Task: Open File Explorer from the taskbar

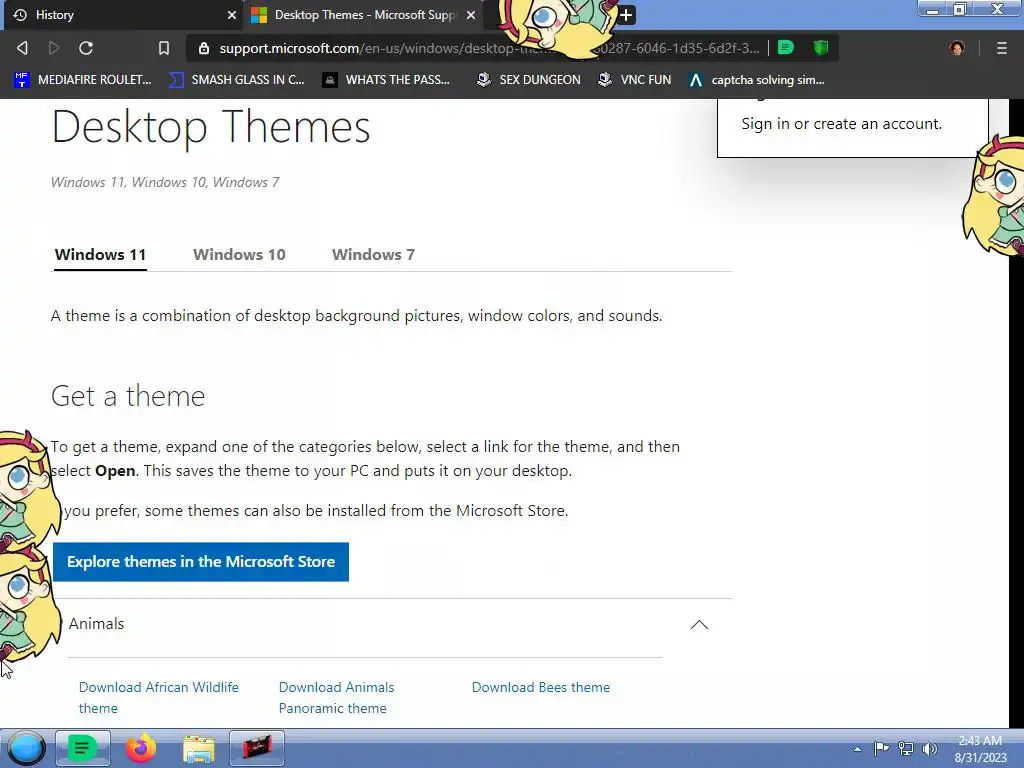Action: (x=199, y=749)
